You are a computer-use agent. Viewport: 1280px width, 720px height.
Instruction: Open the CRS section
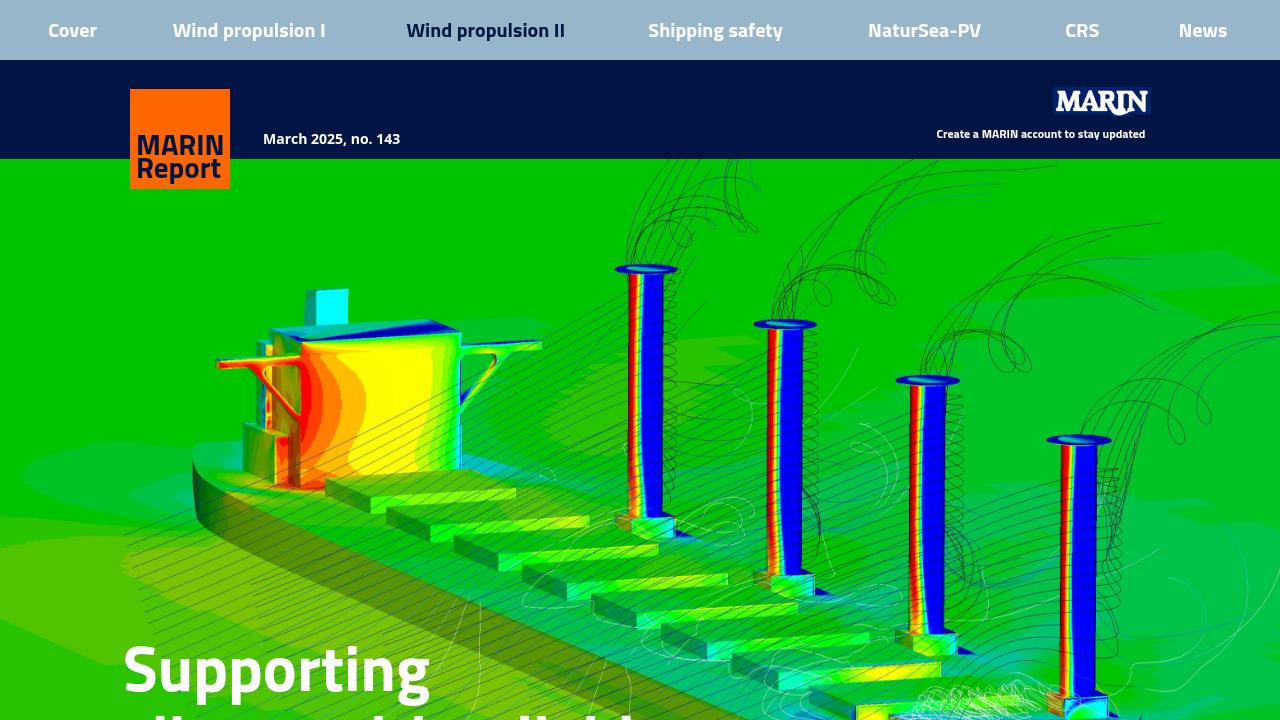(1082, 30)
